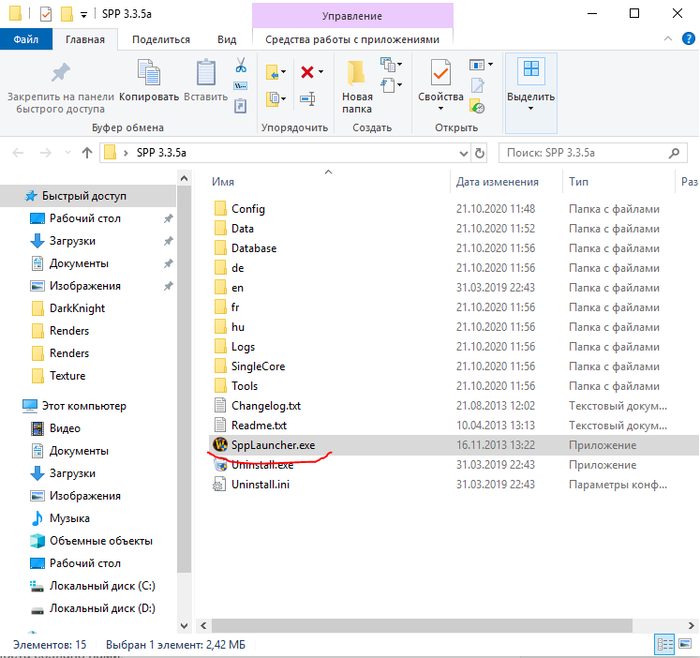
Task: Select the Config folder
Action: 248,209
